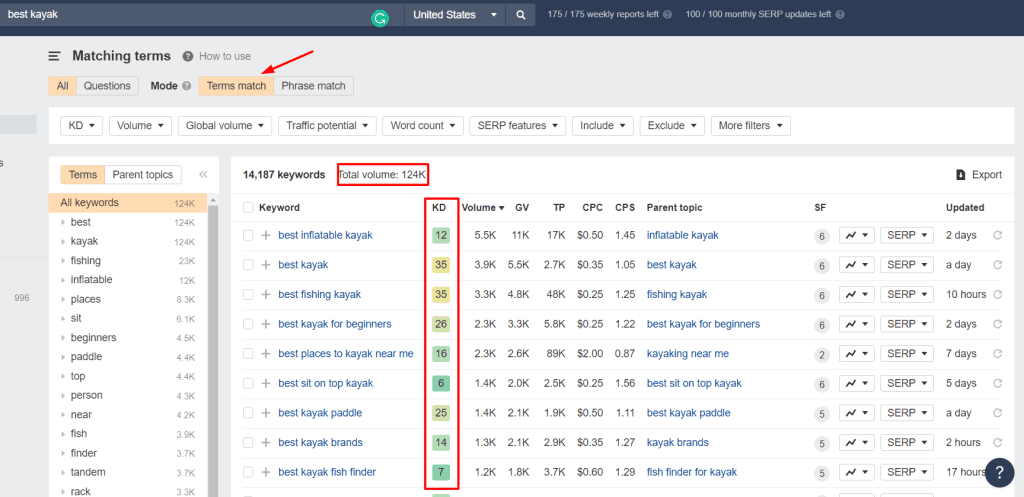Screen dimensions: 1024x497
Task: Add best kayak fish finder plus icon
Action: tap(266, 472)
